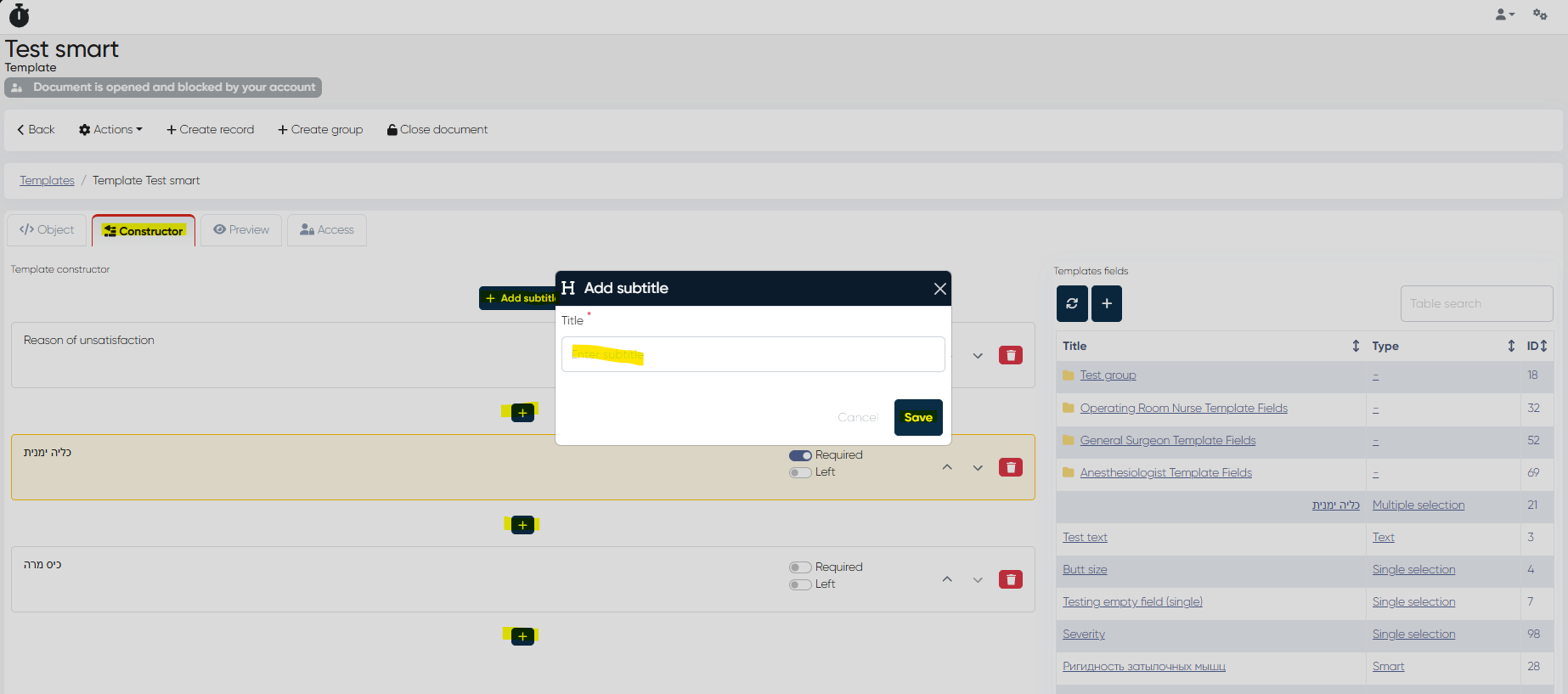Click down chevron on Reason of unsatisfaction row
The image size is (1568, 694).
(x=978, y=356)
